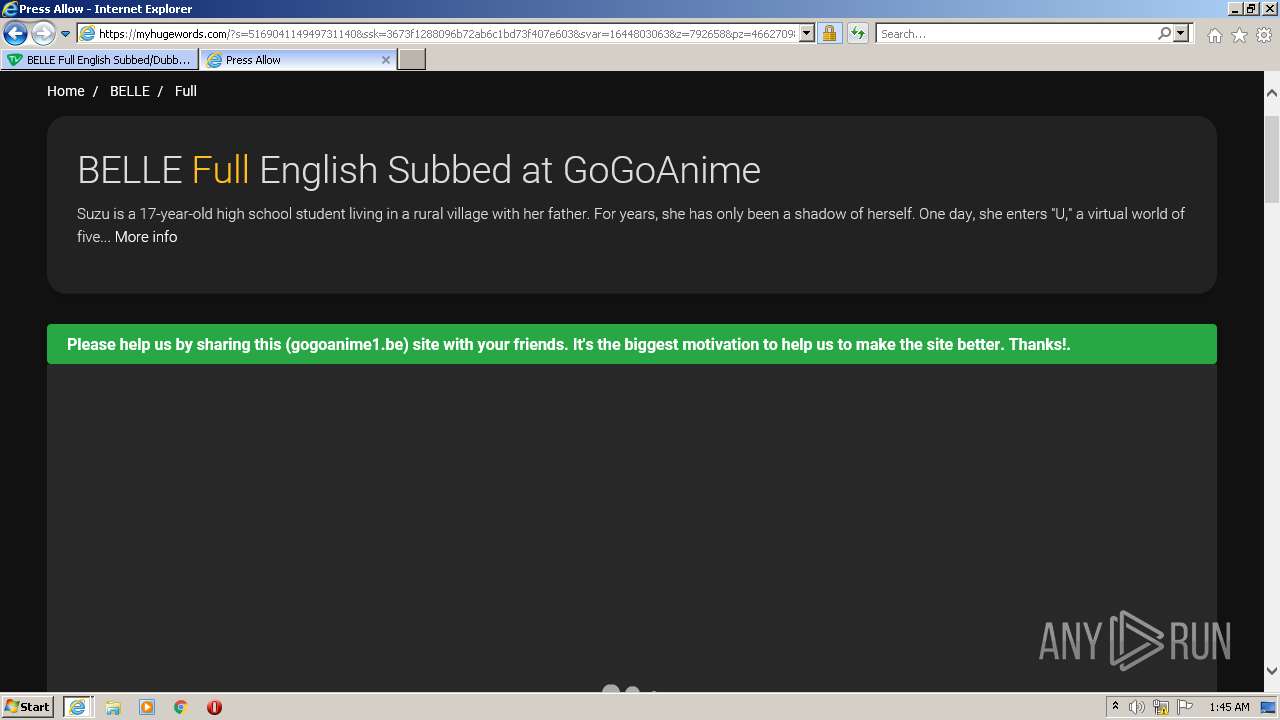Click the network tray icon
This screenshot has height=720, width=1280.
click(1161, 707)
